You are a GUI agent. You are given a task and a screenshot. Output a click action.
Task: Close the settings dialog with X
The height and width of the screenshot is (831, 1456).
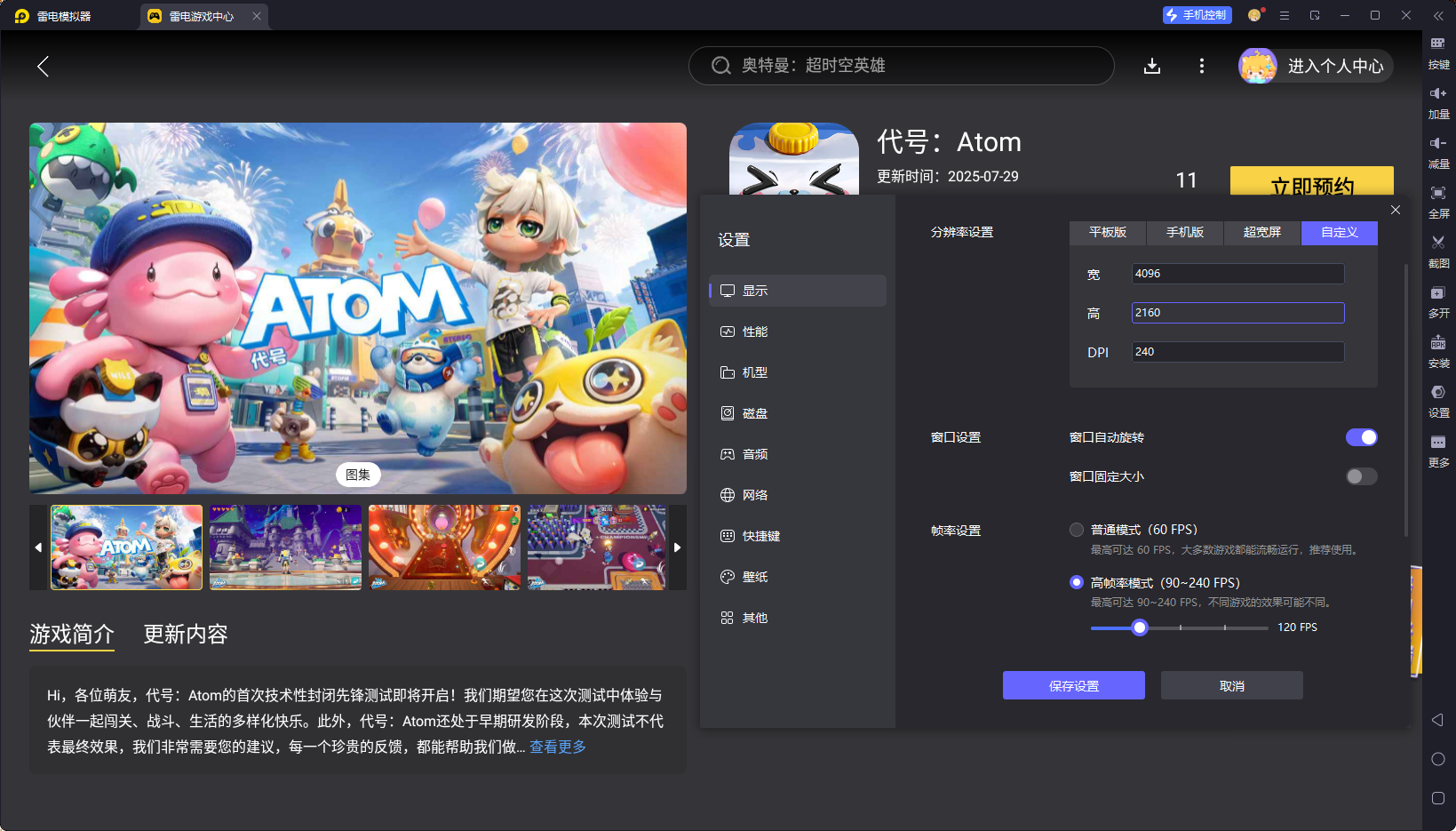tap(1396, 210)
